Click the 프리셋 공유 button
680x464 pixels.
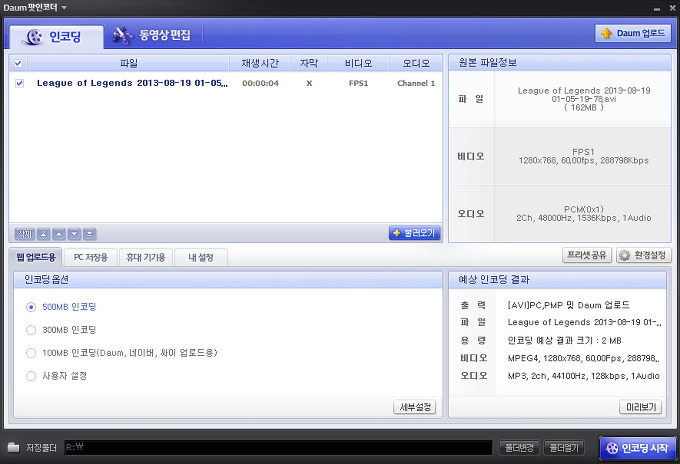coord(587,255)
